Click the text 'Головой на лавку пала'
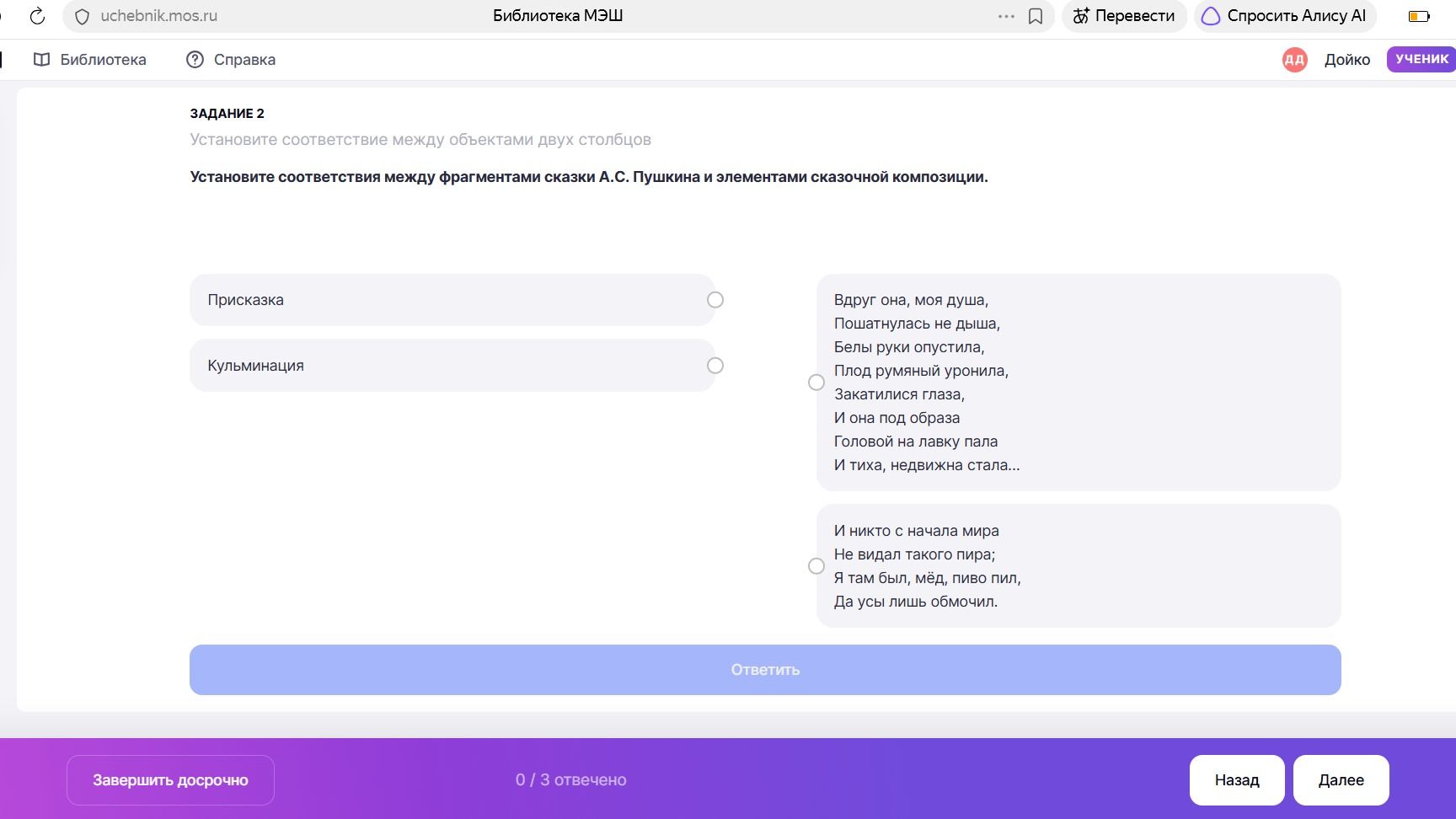The width and height of the screenshot is (1456, 819). [916, 442]
